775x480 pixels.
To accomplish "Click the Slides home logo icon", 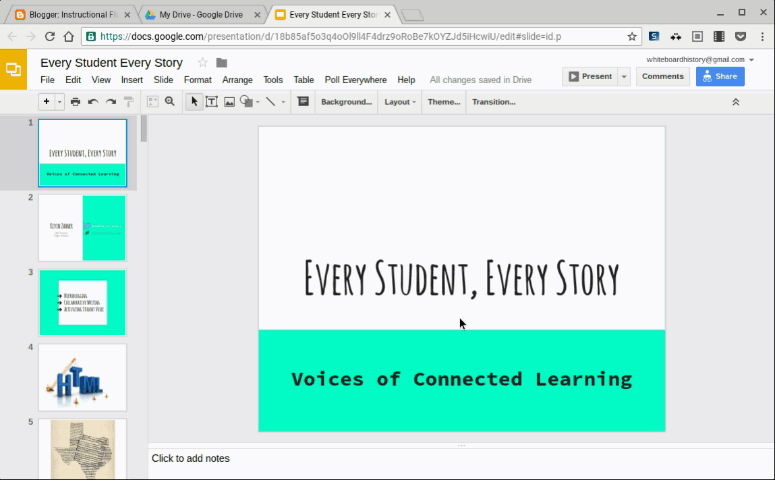I will tap(13, 69).
